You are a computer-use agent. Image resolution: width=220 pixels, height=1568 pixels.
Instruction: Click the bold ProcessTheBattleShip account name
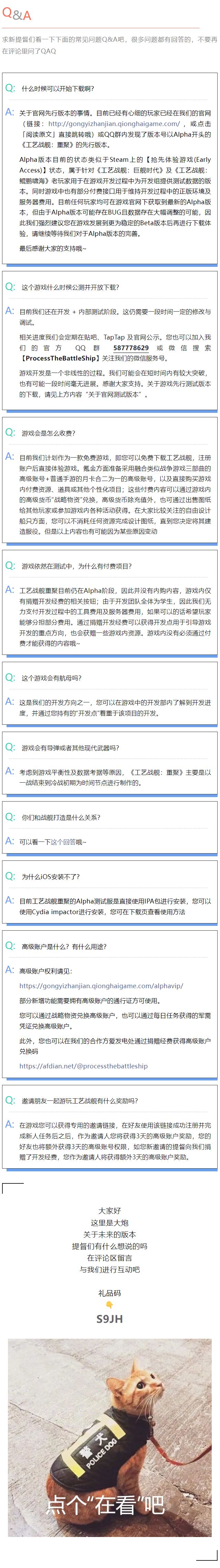[x=59, y=358]
